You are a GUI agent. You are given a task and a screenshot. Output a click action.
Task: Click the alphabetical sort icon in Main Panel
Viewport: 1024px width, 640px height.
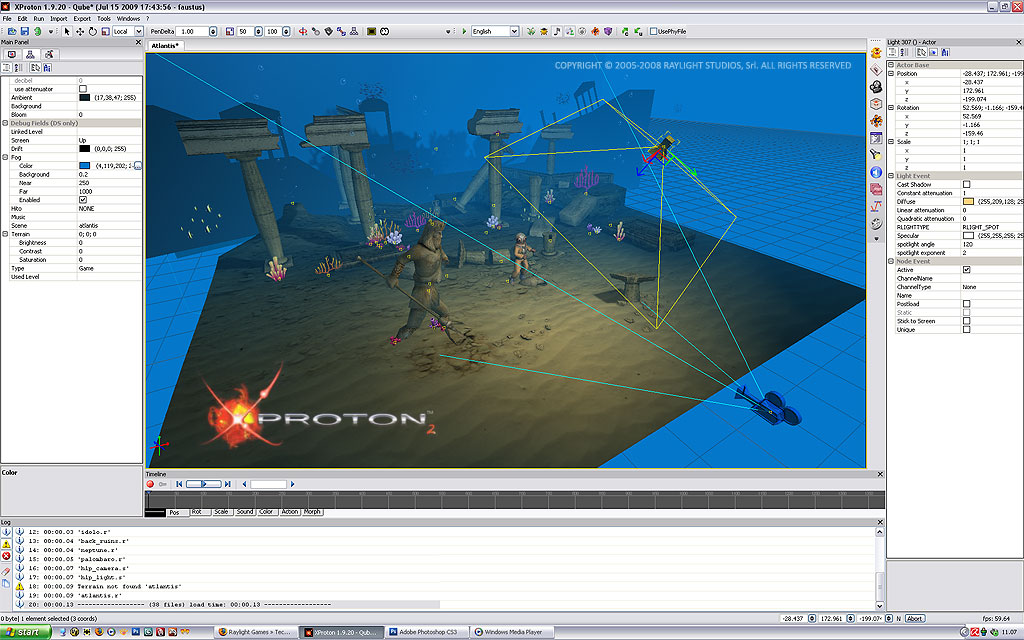tap(18, 68)
